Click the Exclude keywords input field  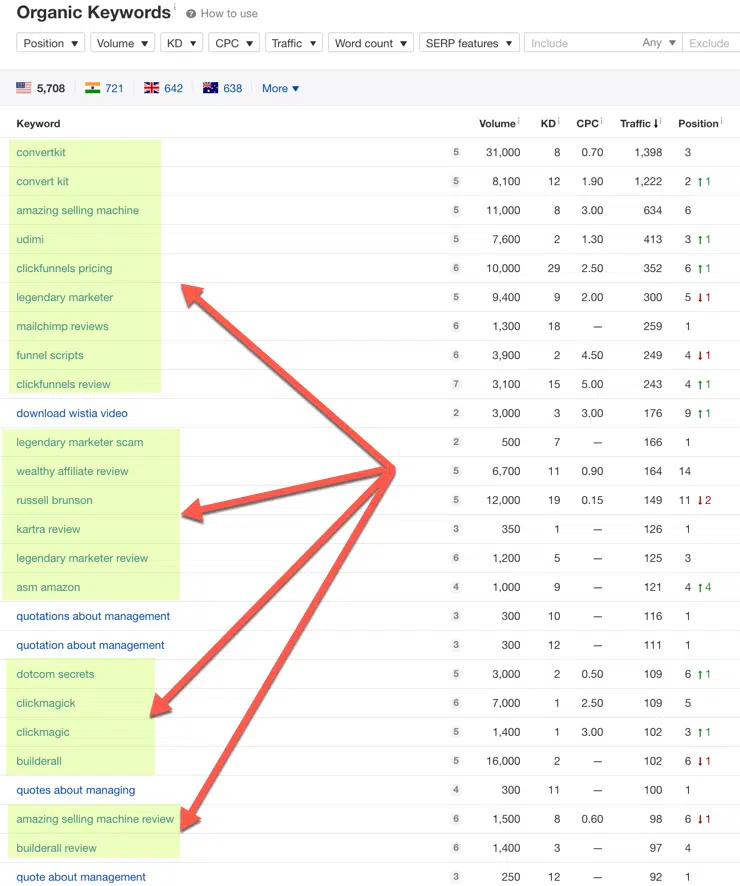pos(711,43)
